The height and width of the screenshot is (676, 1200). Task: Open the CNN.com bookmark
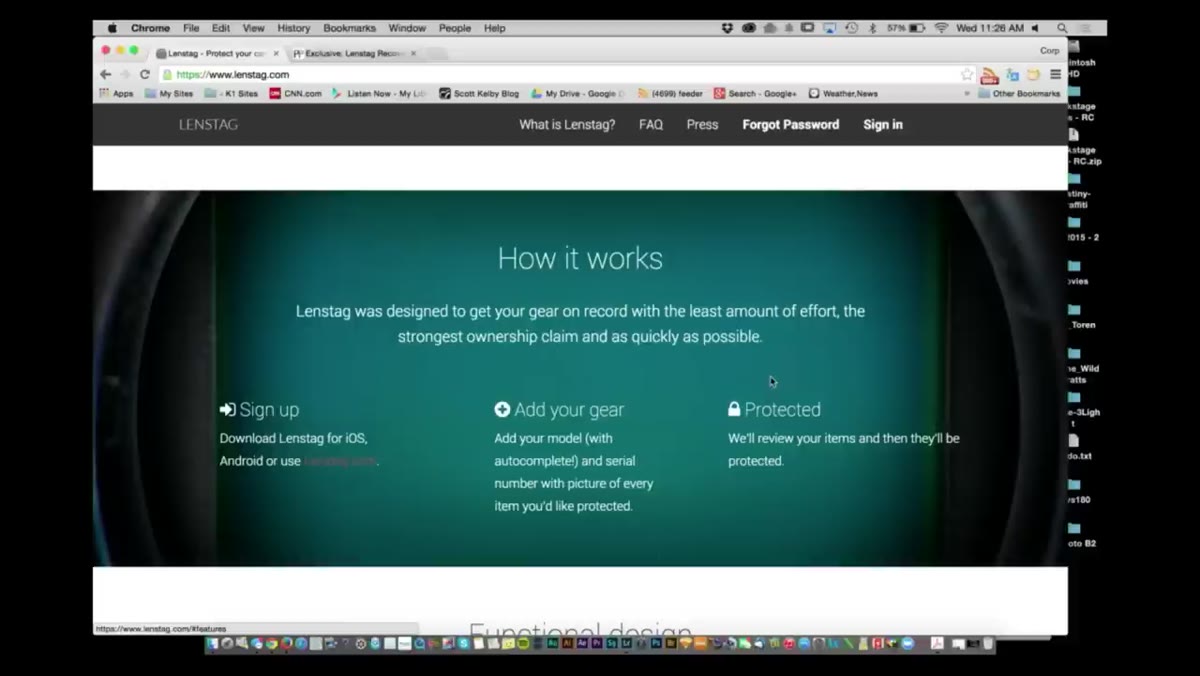296,93
